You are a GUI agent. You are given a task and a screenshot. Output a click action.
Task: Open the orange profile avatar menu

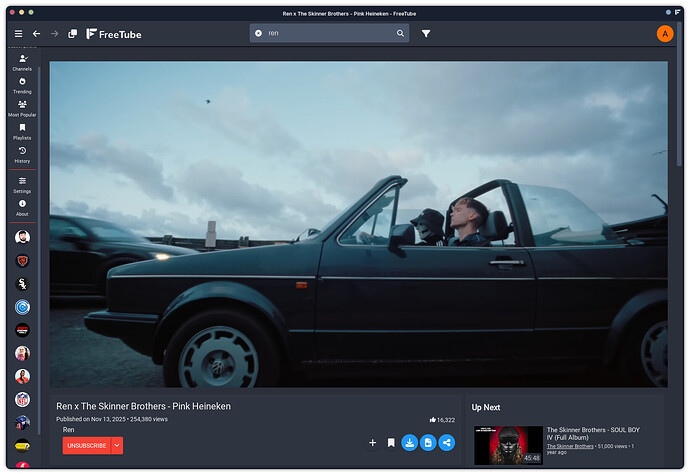[x=665, y=33]
